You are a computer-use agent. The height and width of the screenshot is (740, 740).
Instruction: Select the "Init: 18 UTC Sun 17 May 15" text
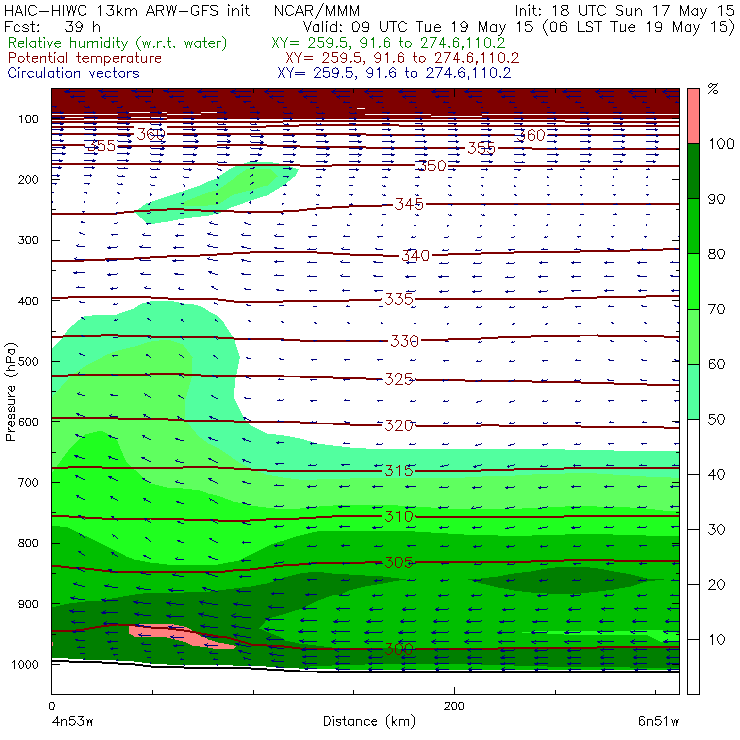coord(624,10)
